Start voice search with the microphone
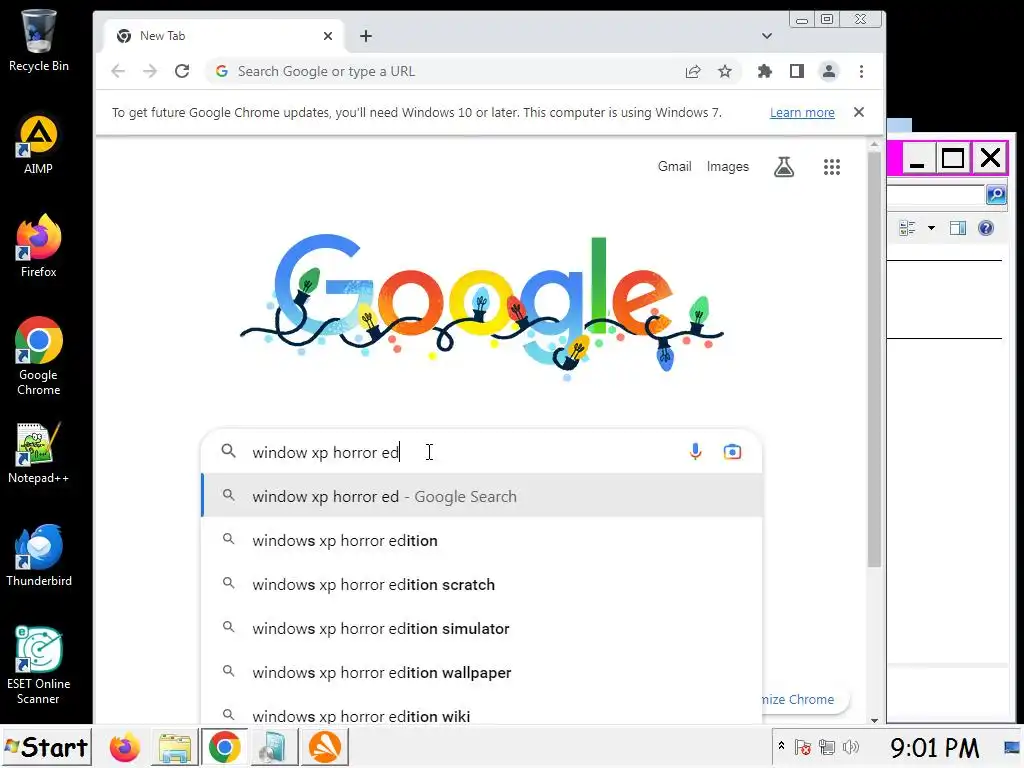This screenshot has height=768, width=1024. pos(696,451)
